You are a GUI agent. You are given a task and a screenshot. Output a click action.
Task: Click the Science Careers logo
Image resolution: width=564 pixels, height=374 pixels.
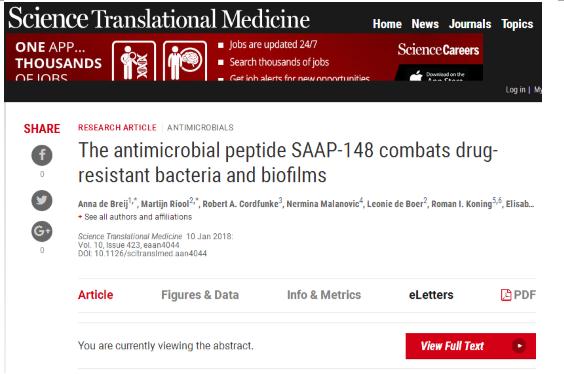(438, 50)
